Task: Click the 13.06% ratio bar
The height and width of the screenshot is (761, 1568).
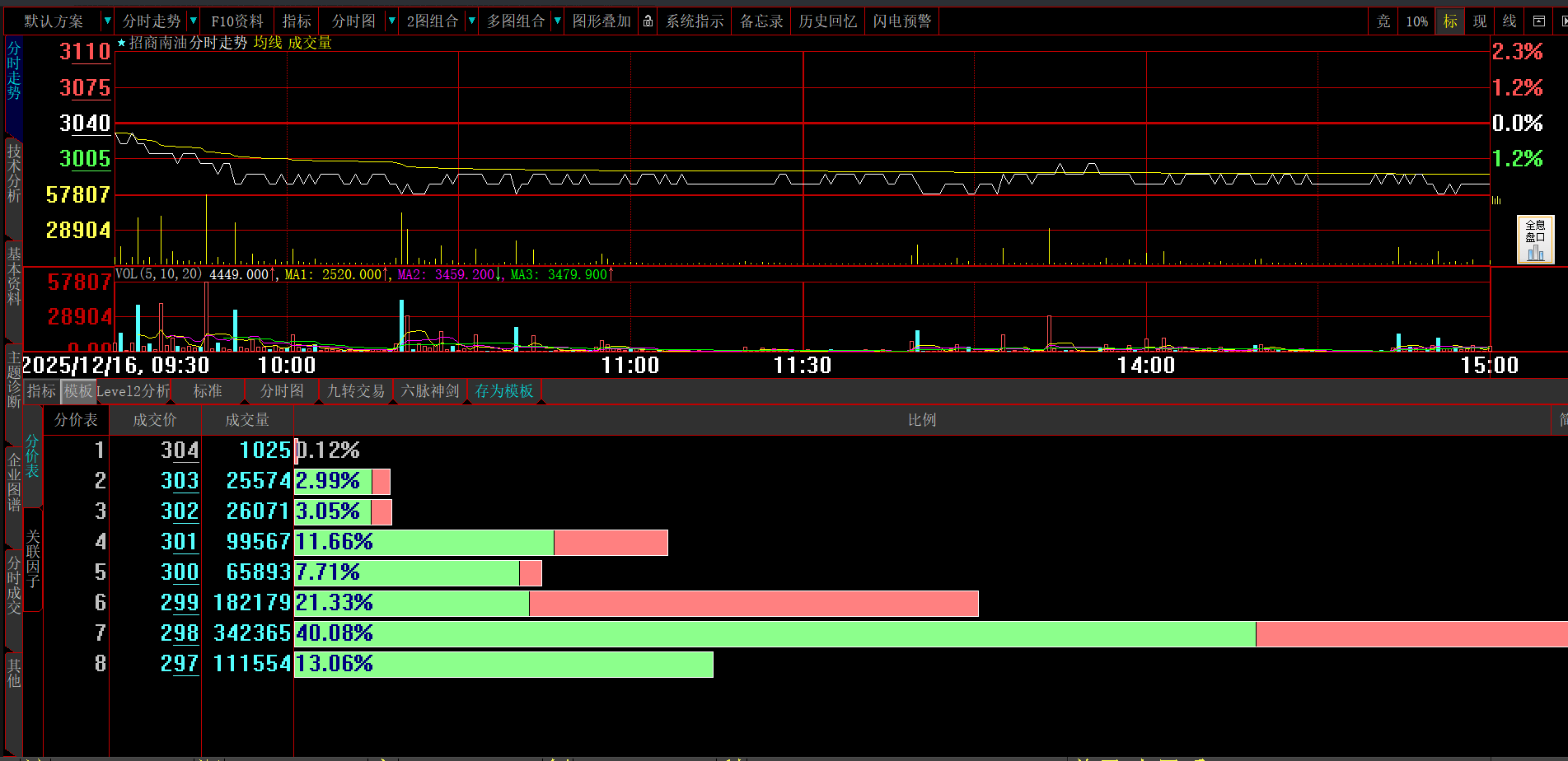Action: 503,665
